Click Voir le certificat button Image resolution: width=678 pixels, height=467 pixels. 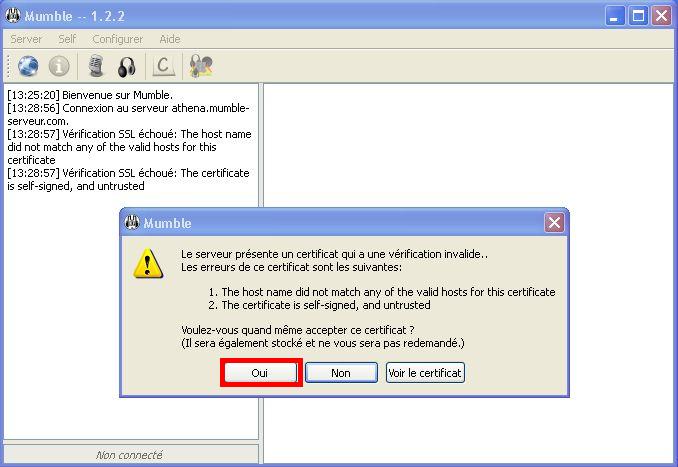click(425, 373)
